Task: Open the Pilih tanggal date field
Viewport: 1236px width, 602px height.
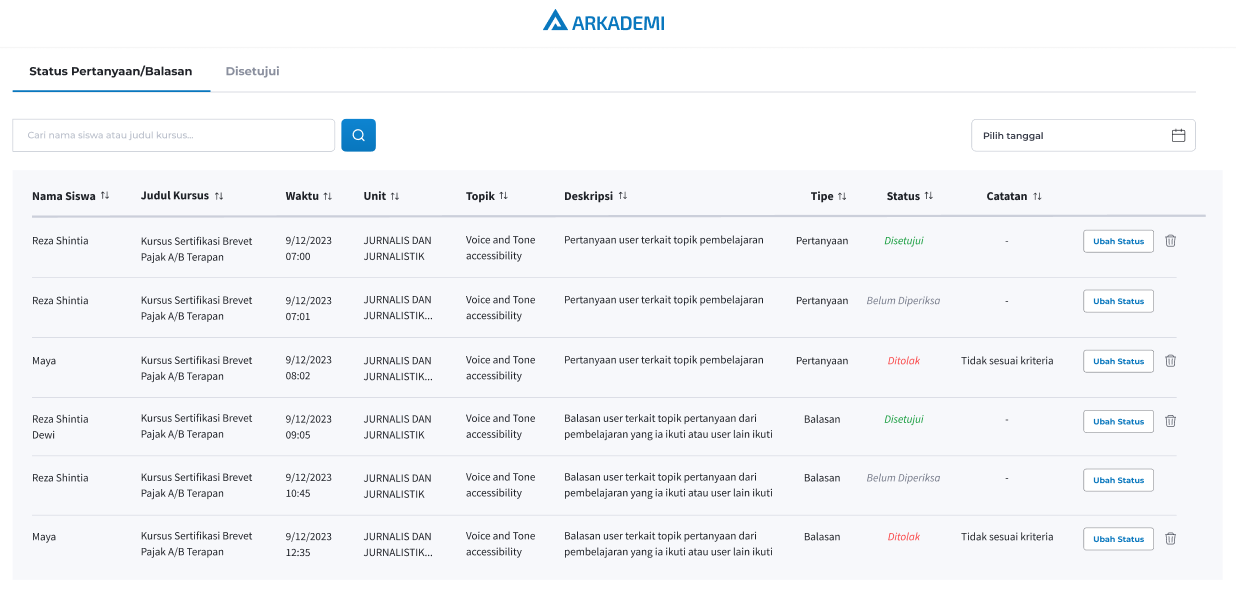Action: pos(1070,135)
